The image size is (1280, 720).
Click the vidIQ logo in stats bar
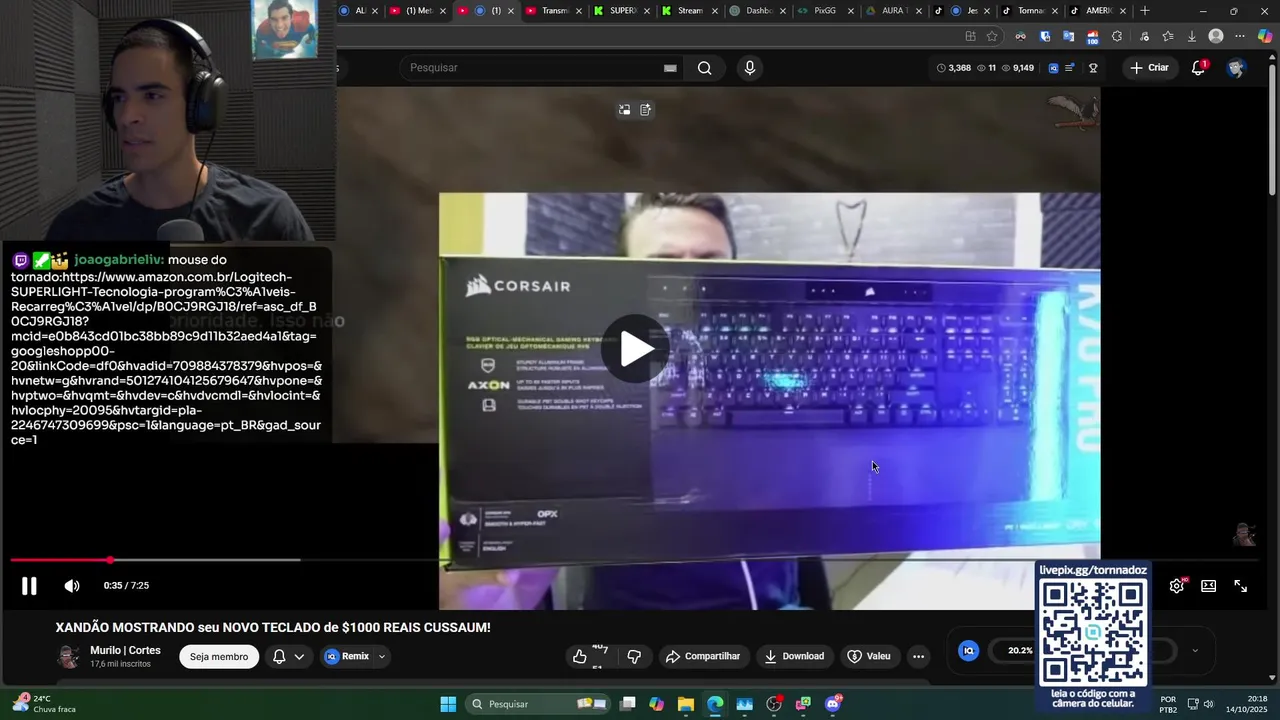click(1053, 68)
